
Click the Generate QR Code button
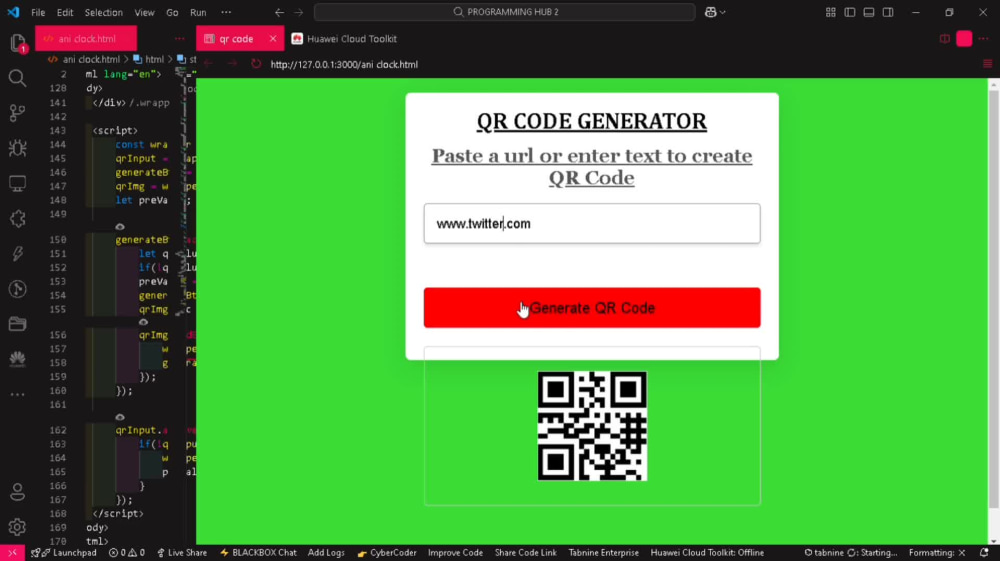point(592,308)
